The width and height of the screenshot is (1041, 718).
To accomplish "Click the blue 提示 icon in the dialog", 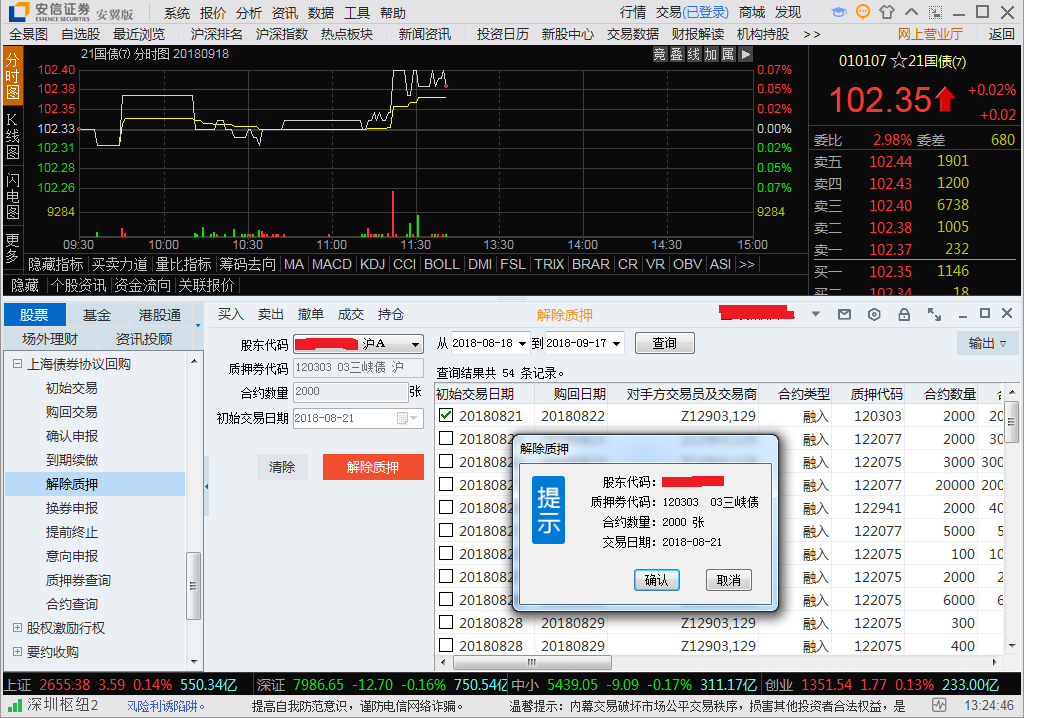I will [x=549, y=509].
